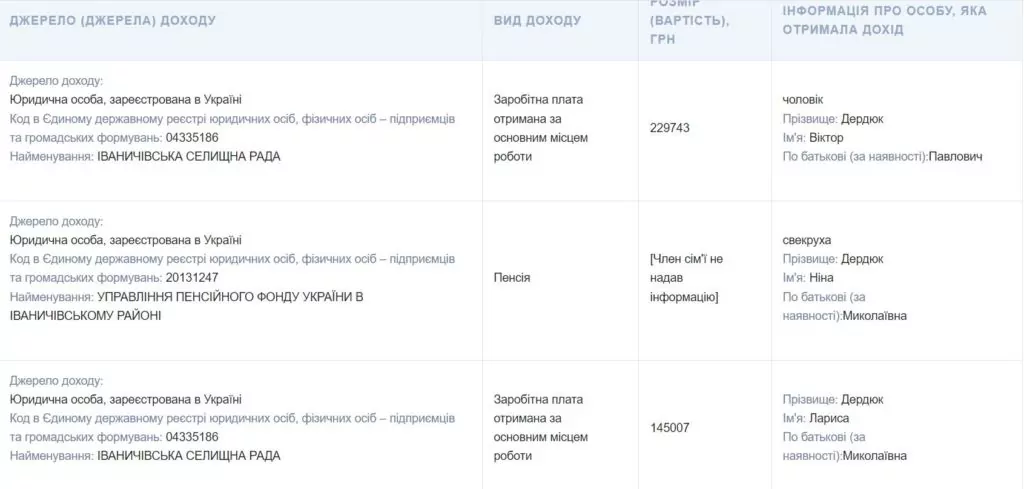This screenshot has height=489, width=1024.
Task: Click 'ІВАНИЧІВСЬКА СЕЛИЩНА РАДА' in the last row
Action: pyautogui.click(x=189, y=456)
